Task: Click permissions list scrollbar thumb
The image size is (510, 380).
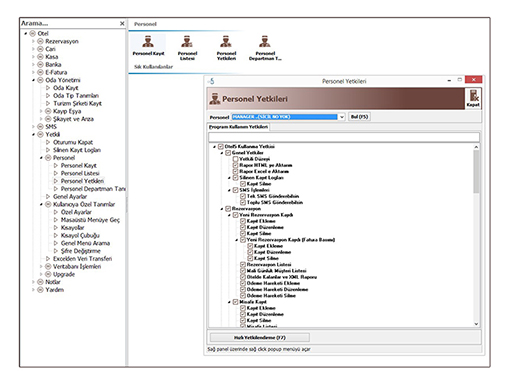Action: click(x=476, y=171)
